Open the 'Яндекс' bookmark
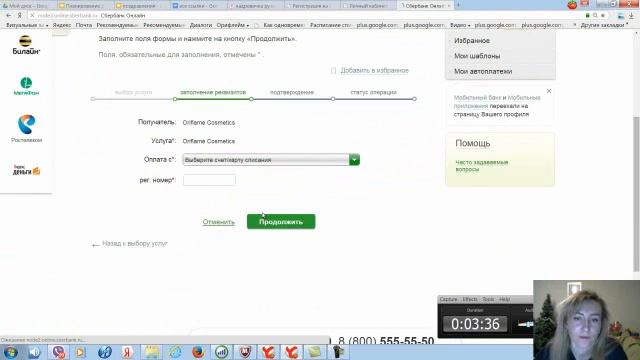This screenshot has width=640, height=360. (62, 25)
